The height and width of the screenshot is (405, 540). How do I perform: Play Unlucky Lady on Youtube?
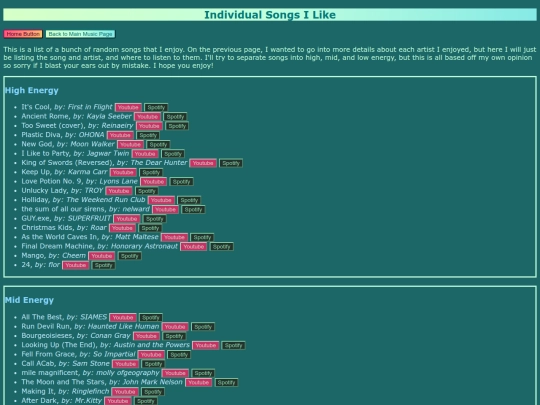coord(119,191)
